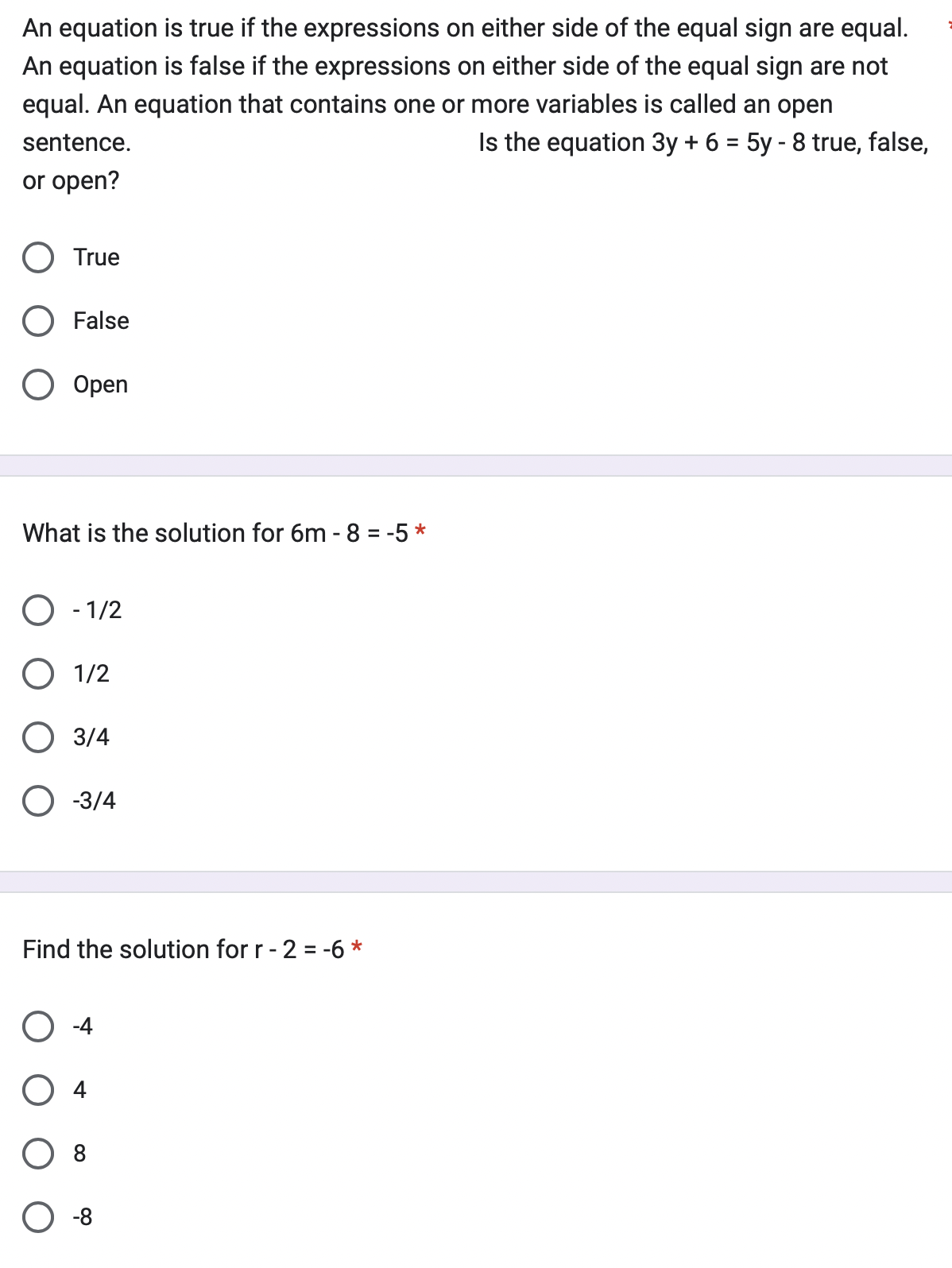Click the "What is the solution for 6m - 8 = -5" question title
Image resolution: width=952 pixels, height=1268 pixels.
[x=215, y=533]
